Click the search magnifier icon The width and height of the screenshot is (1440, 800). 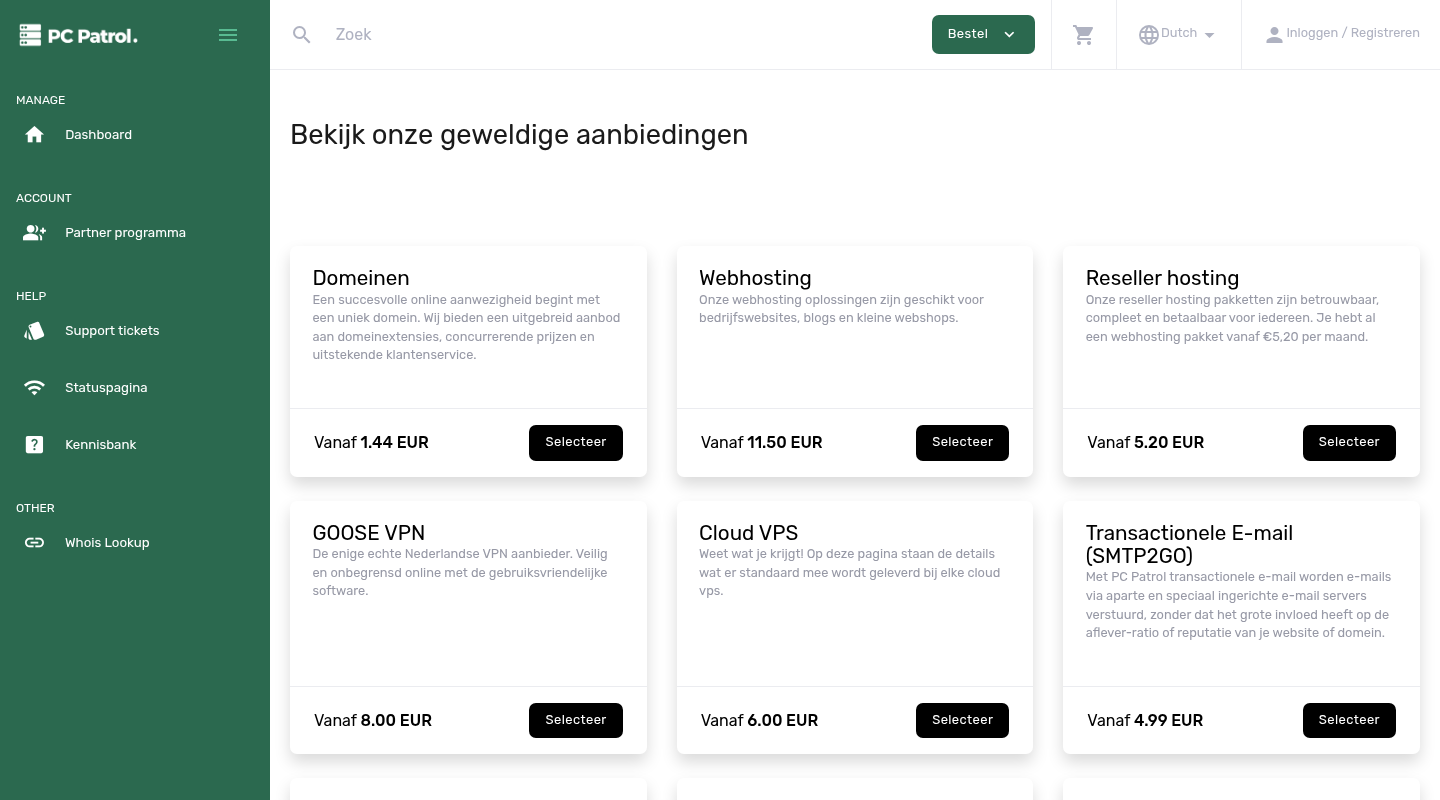point(302,34)
